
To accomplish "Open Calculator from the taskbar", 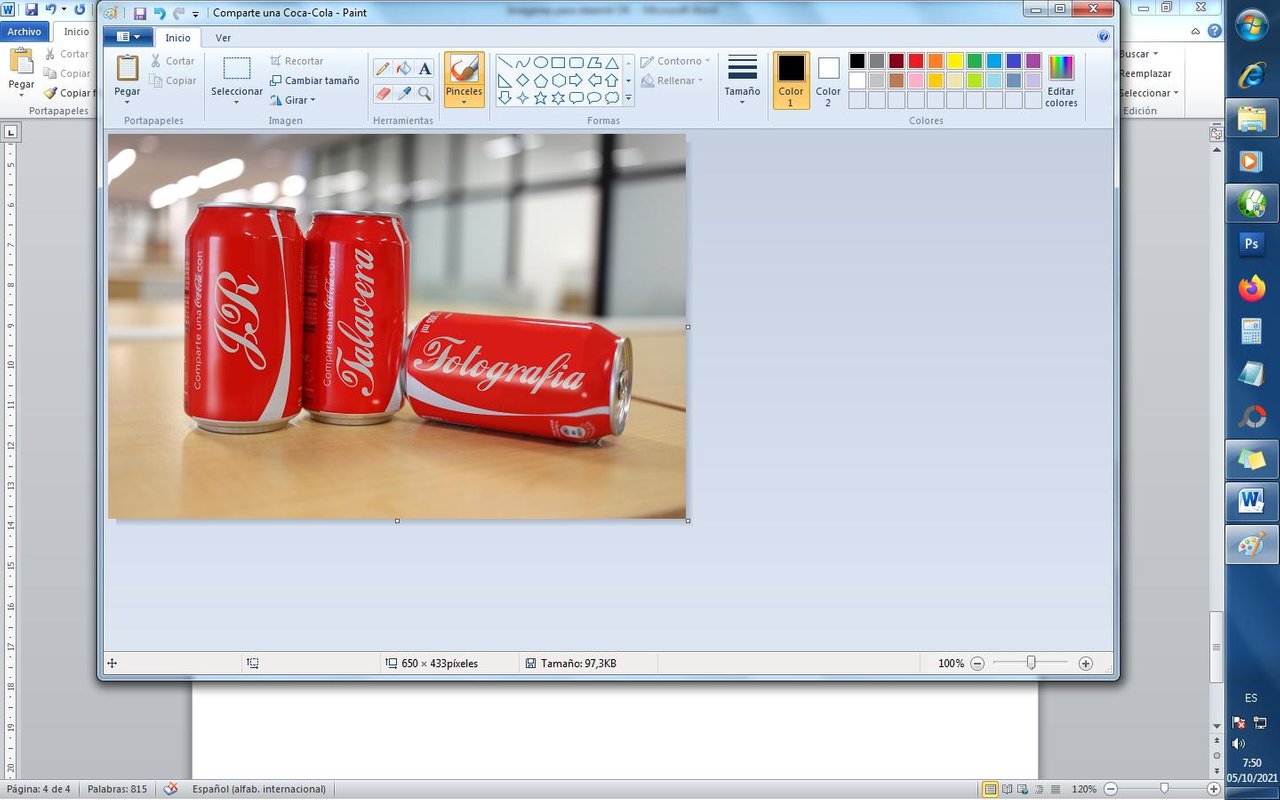I will pyautogui.click(x=1251, y=331).
